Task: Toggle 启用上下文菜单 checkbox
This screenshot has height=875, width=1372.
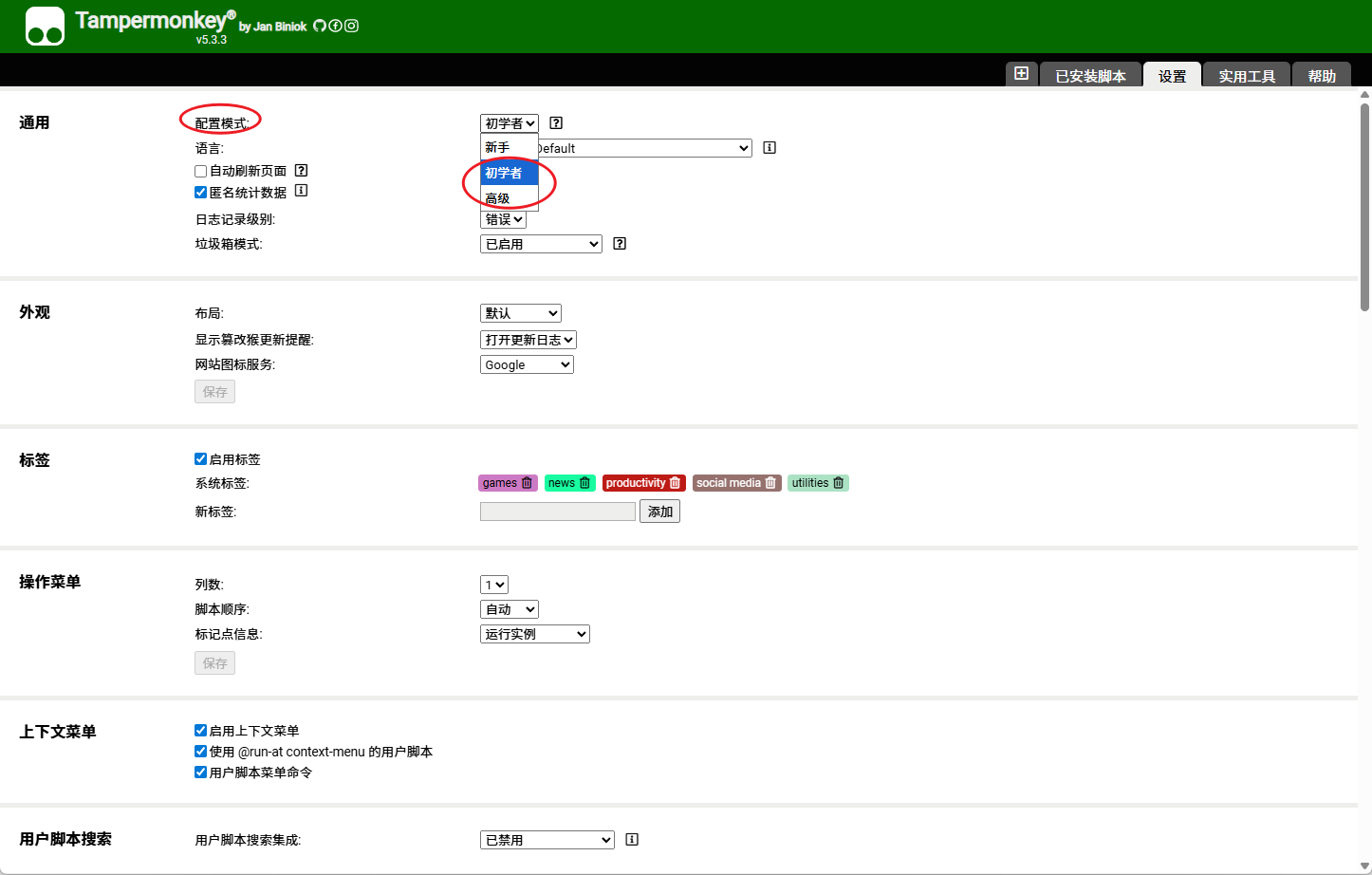Action: coord(201,730)
